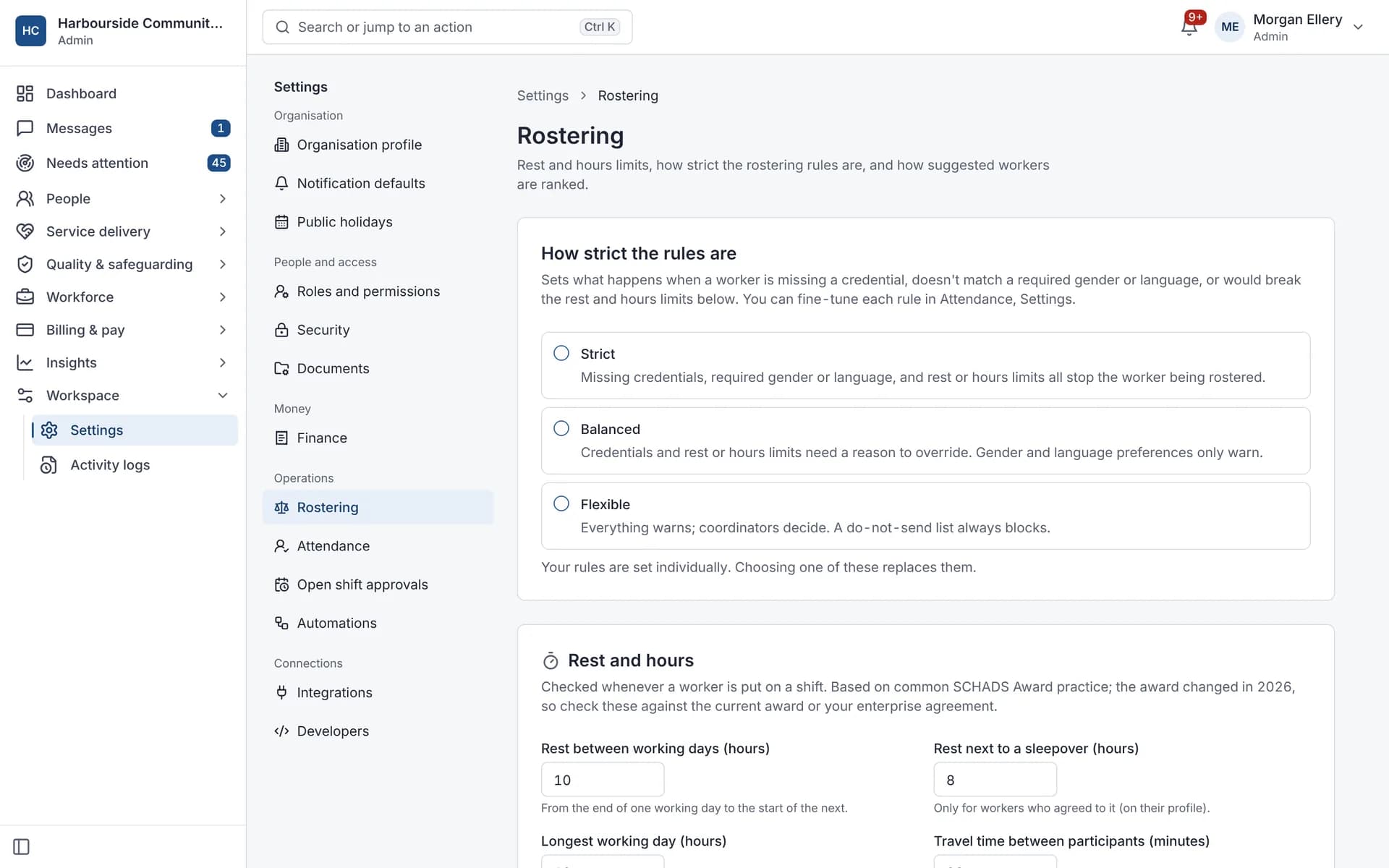Click the Messages speech bubble icon
This screenshot has height=868, width=1389.
tap(25, 128)
